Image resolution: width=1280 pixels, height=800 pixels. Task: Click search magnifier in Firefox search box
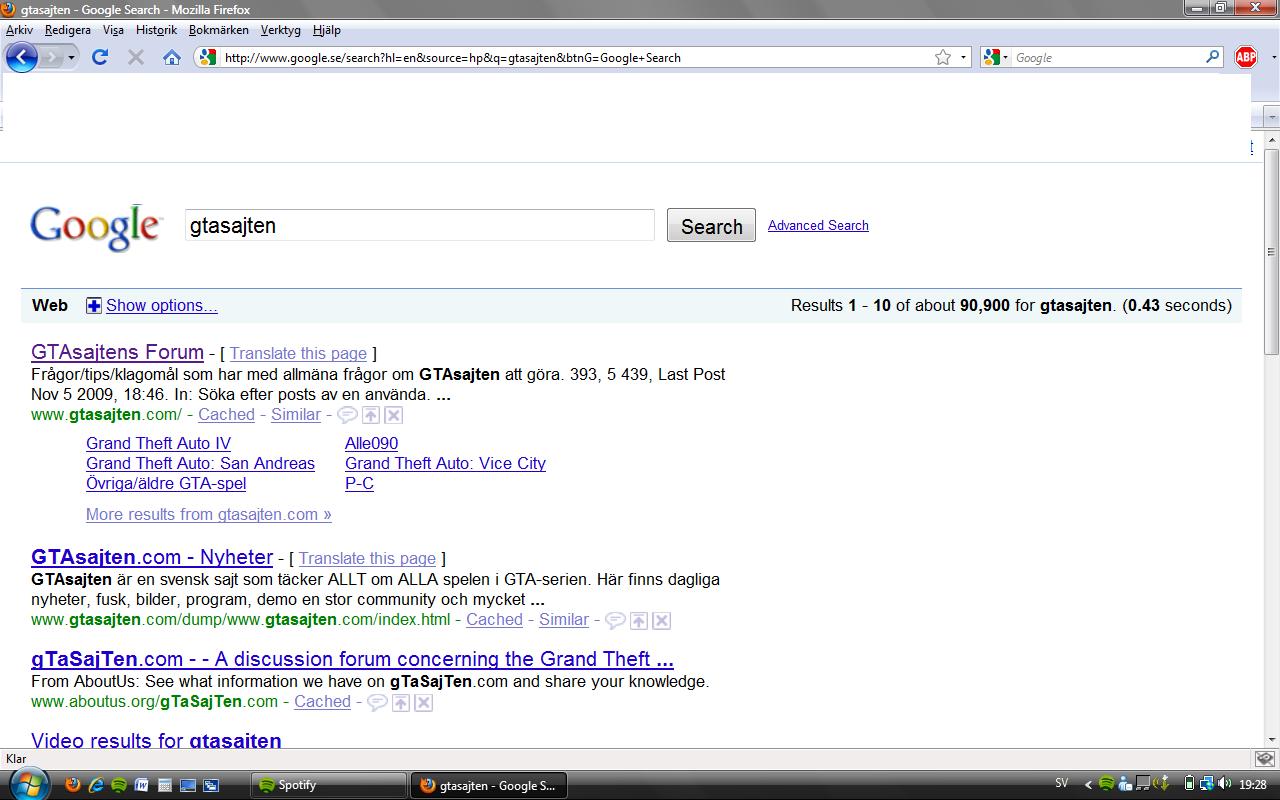[x=1213, y=57]
